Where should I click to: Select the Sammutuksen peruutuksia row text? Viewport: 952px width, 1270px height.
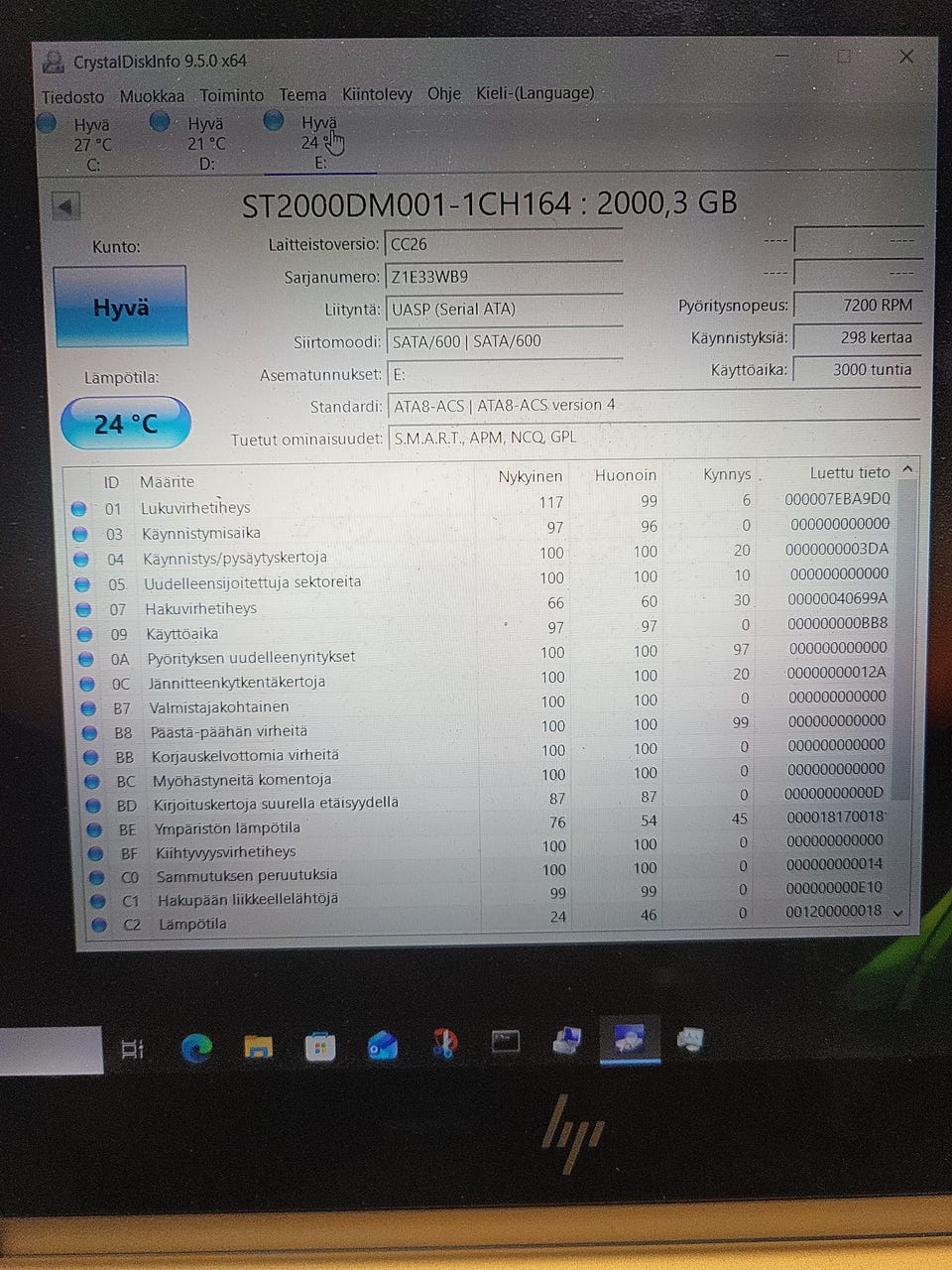point(247,876)
